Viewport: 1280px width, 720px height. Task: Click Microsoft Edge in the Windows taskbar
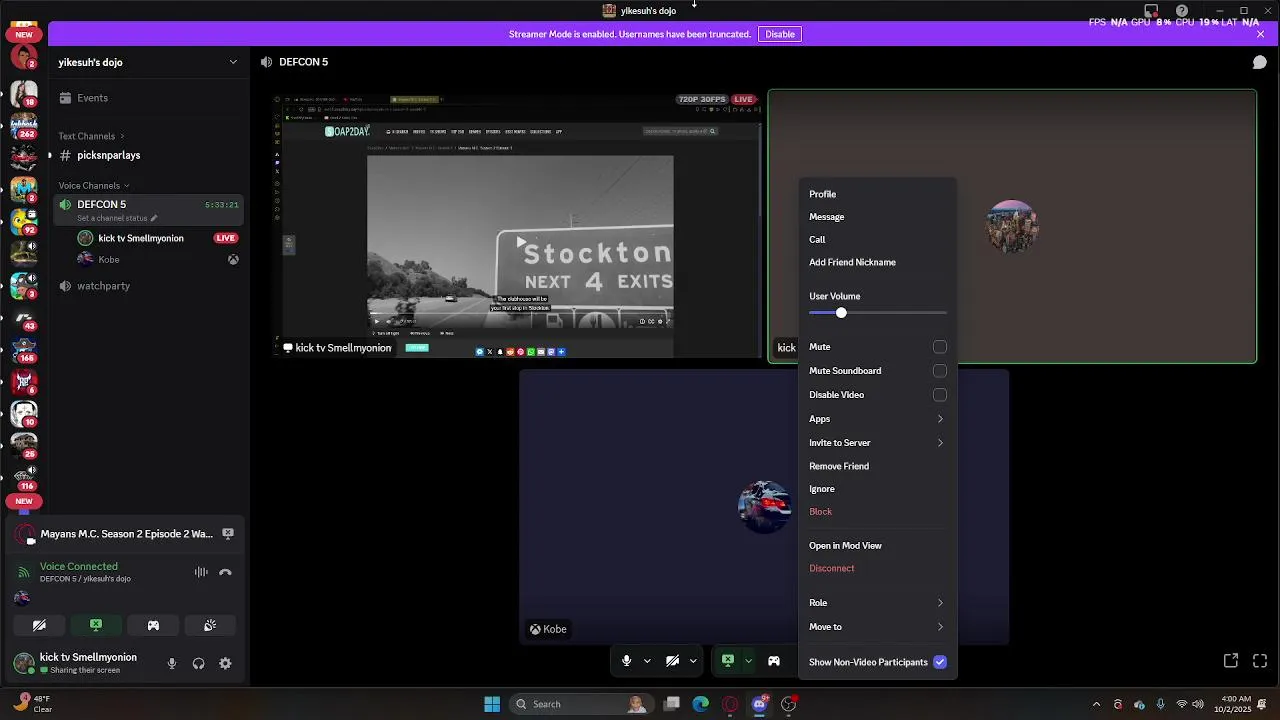tap(701, 704)
